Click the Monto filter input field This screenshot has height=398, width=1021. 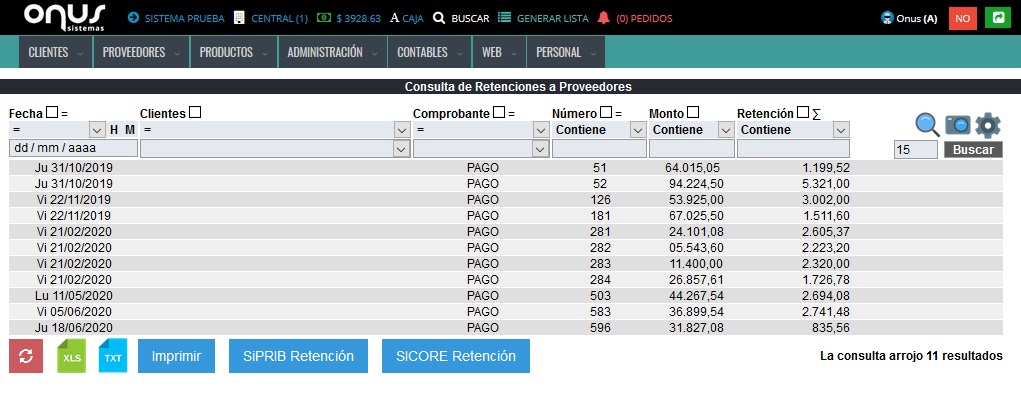[692, 149]
